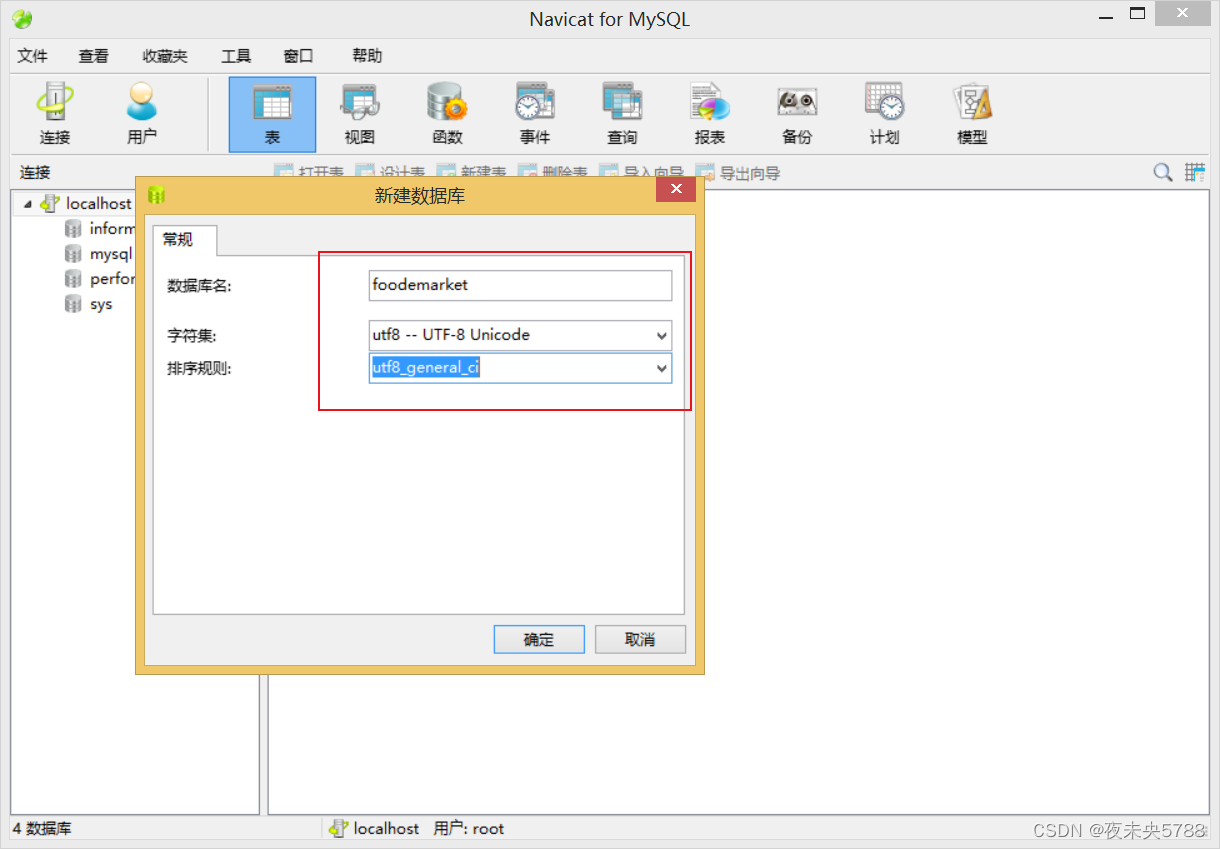Click the database name field containing foodemarket
This screenshot has height=849, width=1220.
tap(520, 285)
